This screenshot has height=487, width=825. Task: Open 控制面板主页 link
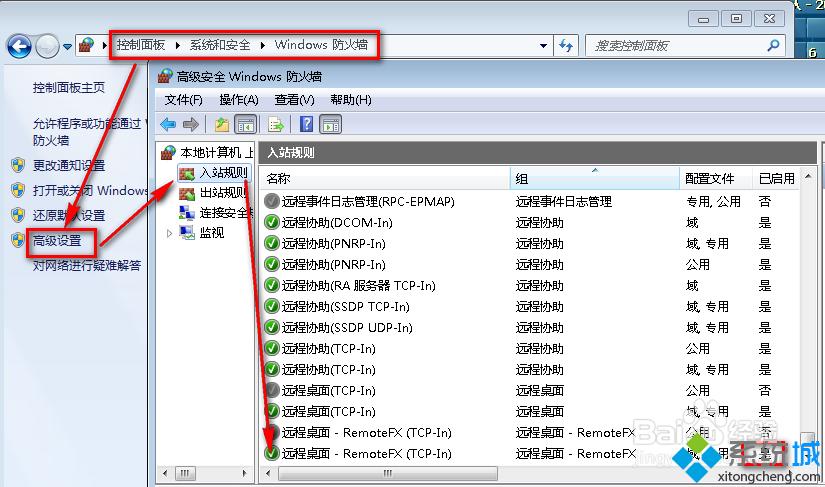pos(69,87)
